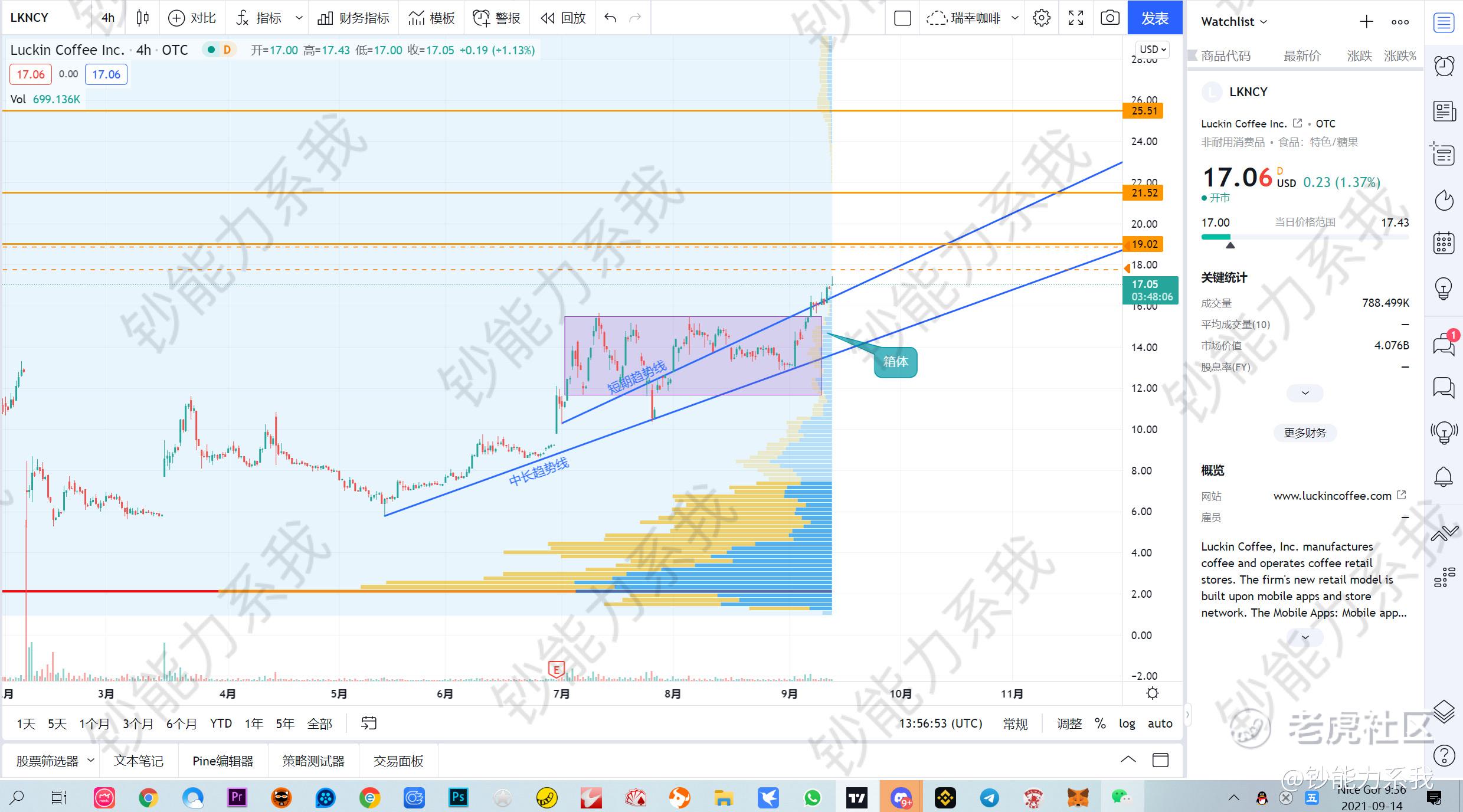
Task: Open the www.luckincoffee.com website link
Action: 1332,496
